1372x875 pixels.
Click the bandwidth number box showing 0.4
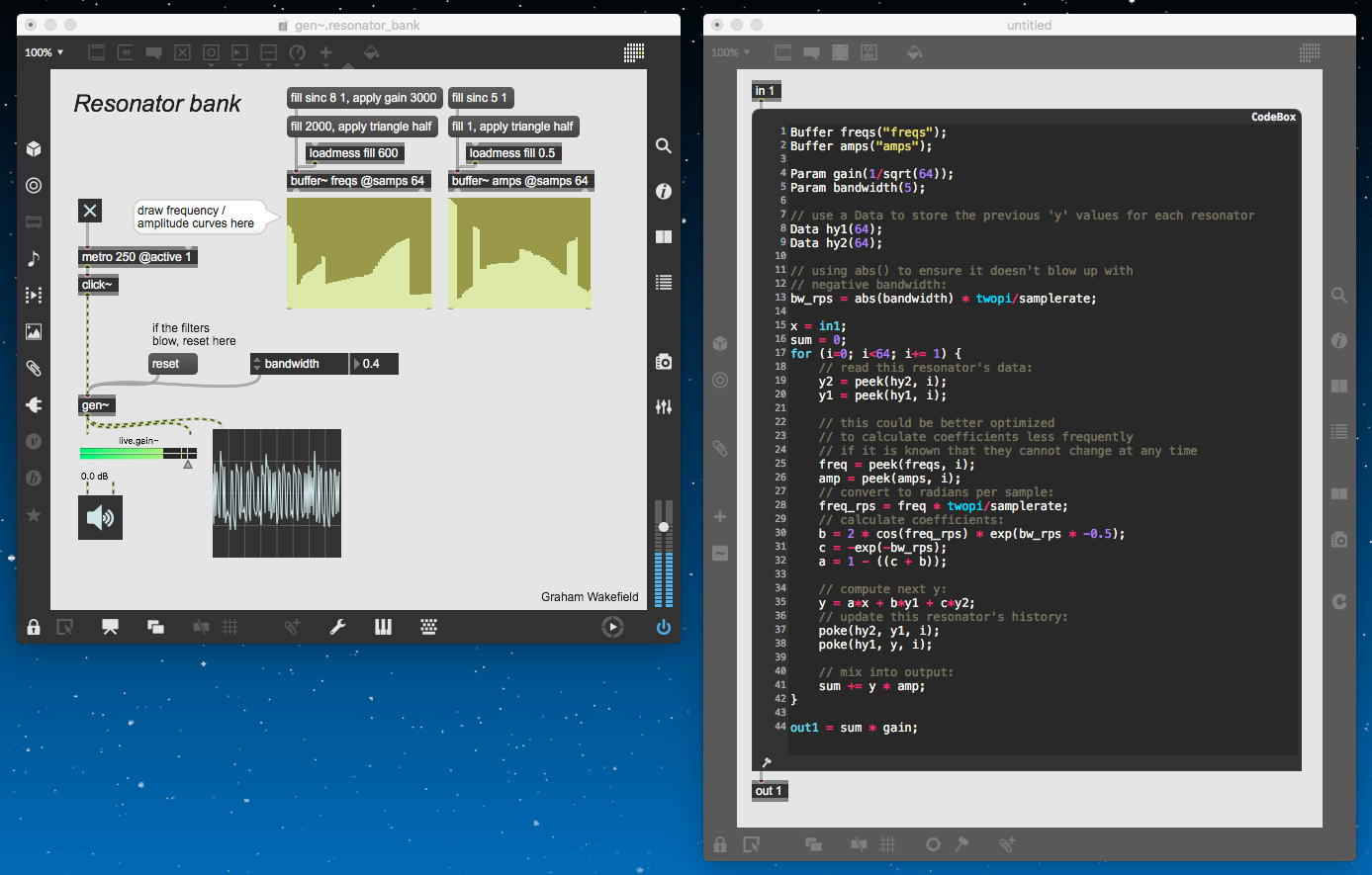coord(375,364)
